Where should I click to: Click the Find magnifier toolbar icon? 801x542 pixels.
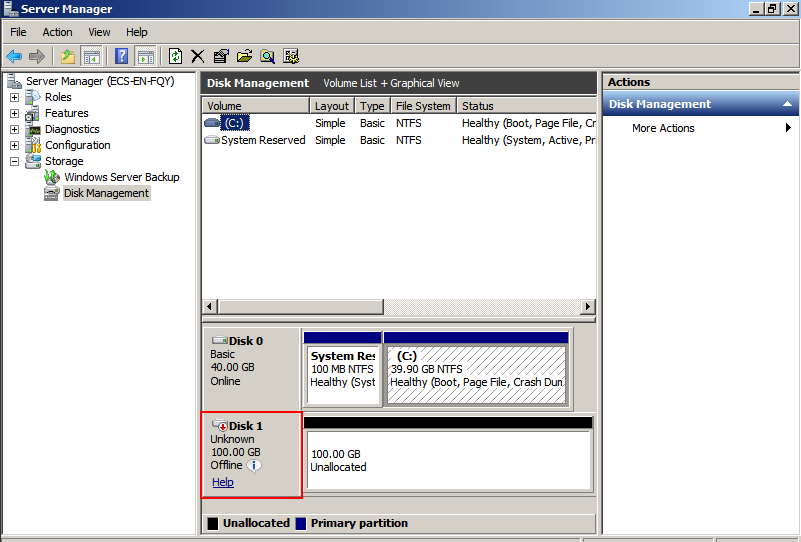(x=267, y=56)
